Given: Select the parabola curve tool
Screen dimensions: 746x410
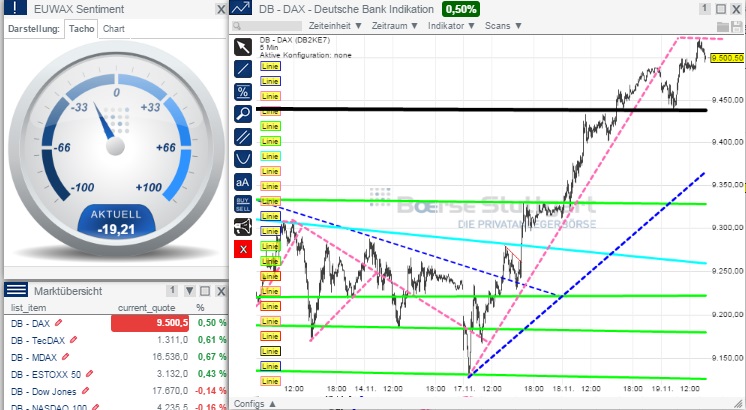Looking at the screenshot, I should (x=243, y=159).
